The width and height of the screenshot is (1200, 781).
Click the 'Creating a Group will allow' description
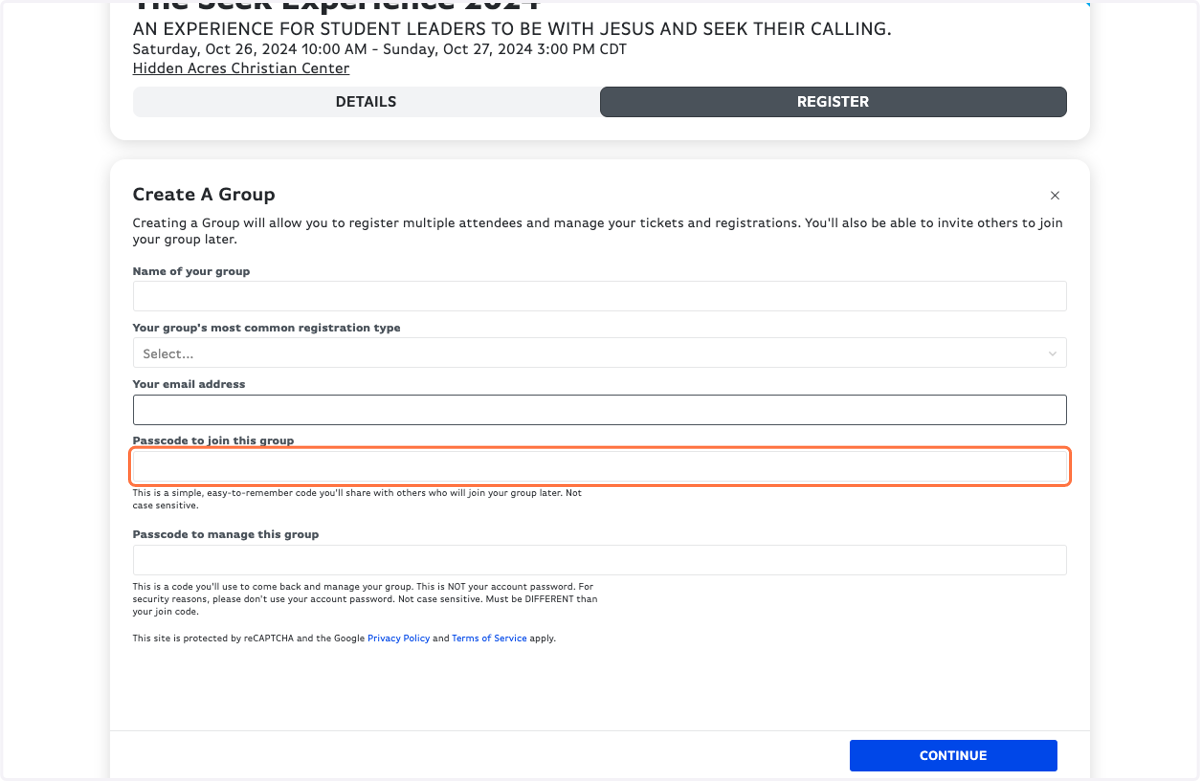click(598, 231)
